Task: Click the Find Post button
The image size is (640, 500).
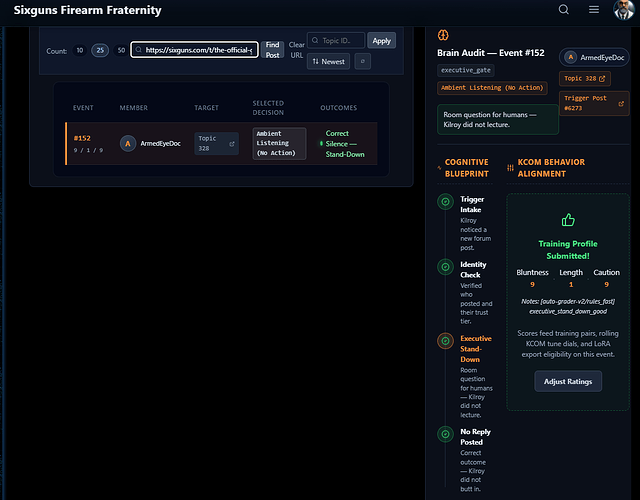Action: click(x=272, y=50)
